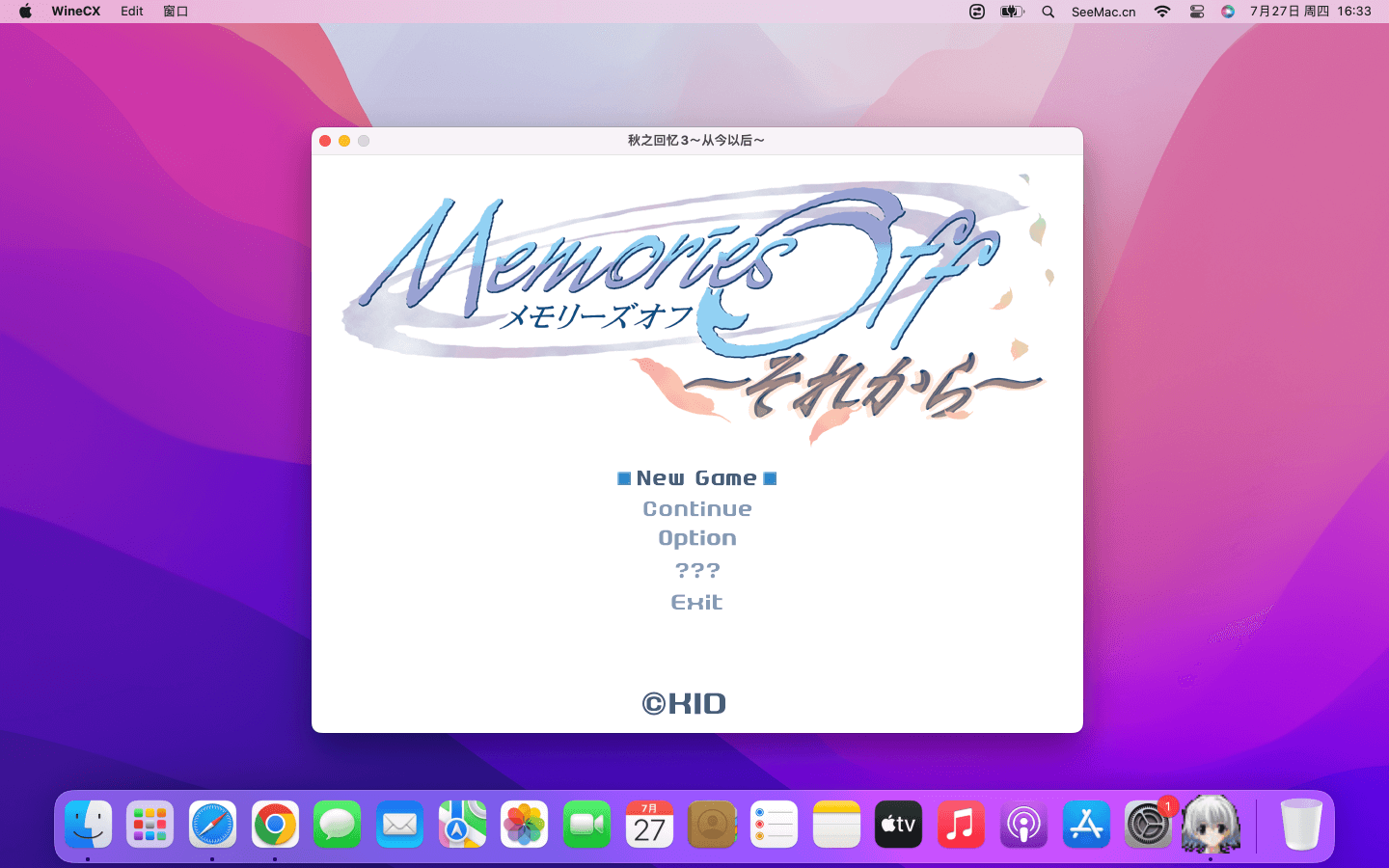This screenshot has height=868, width=1389.
Task: Select Continue in the game menu
Action: 697,509
